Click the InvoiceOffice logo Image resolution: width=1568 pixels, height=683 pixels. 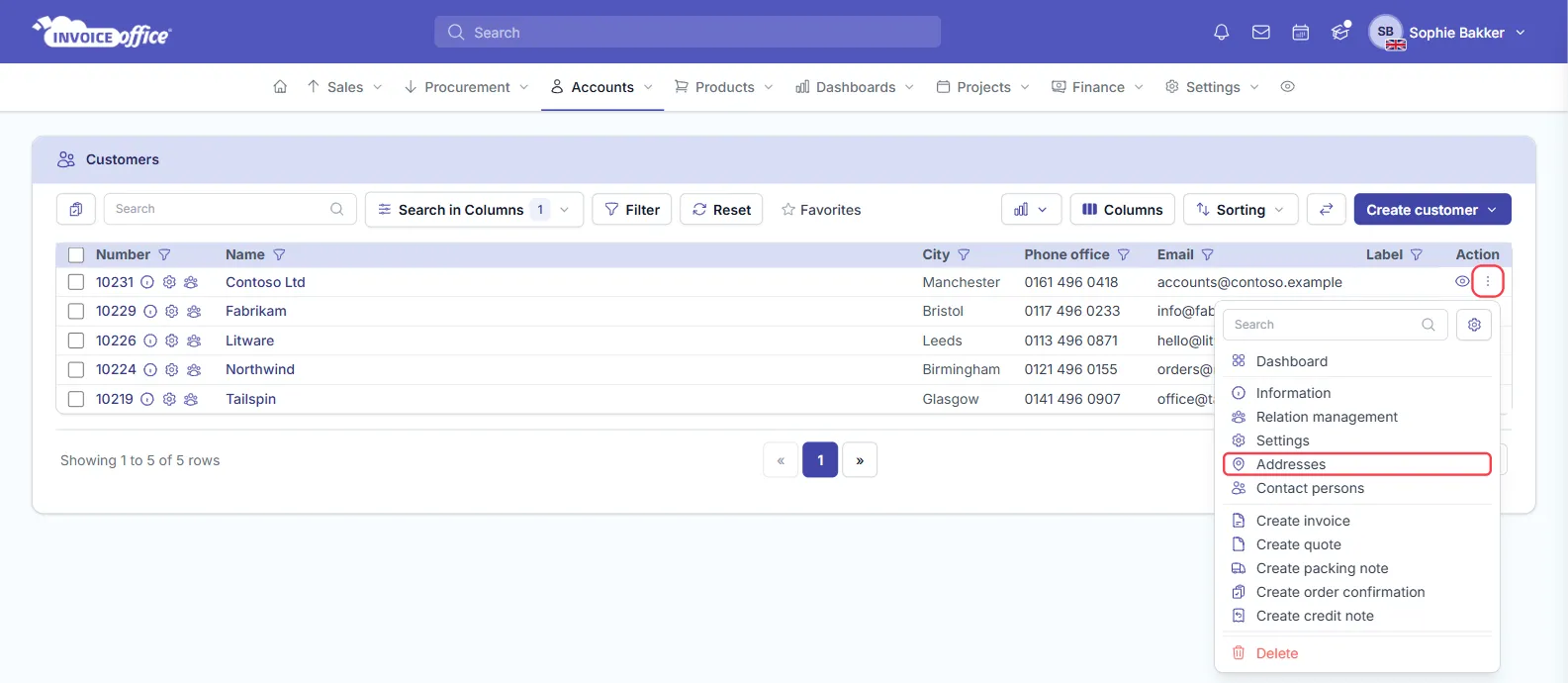point(102,32)
